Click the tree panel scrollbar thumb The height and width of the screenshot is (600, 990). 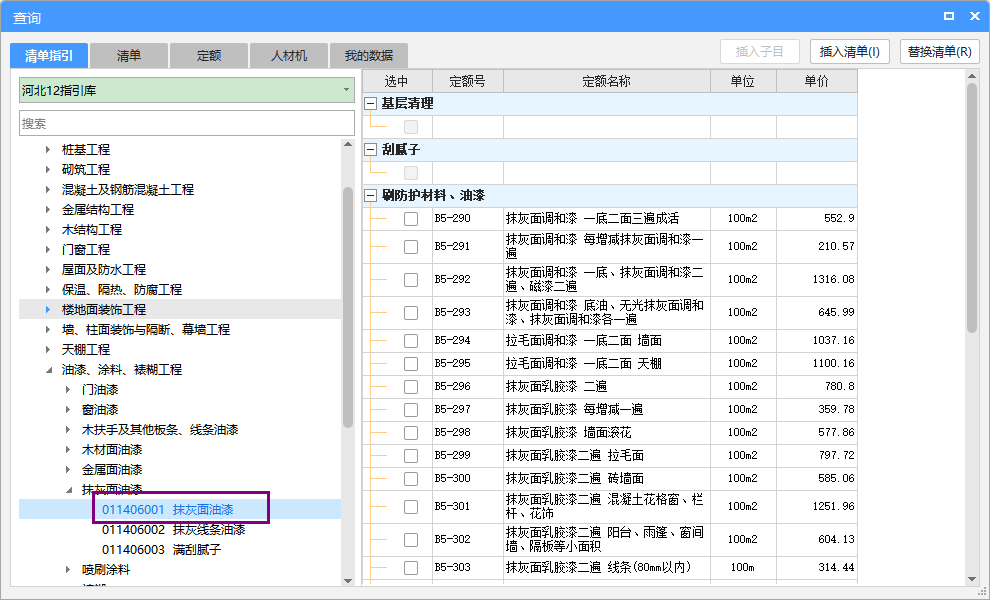pos(348,308)
